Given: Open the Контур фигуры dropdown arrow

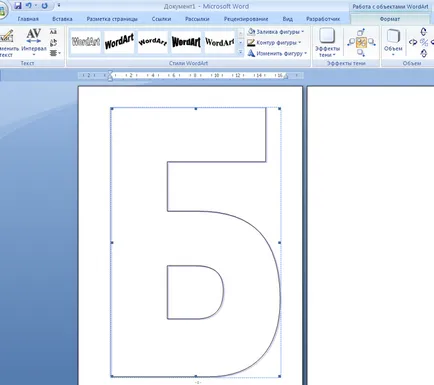Looking at the screenshot, I should tap(300, 42).
